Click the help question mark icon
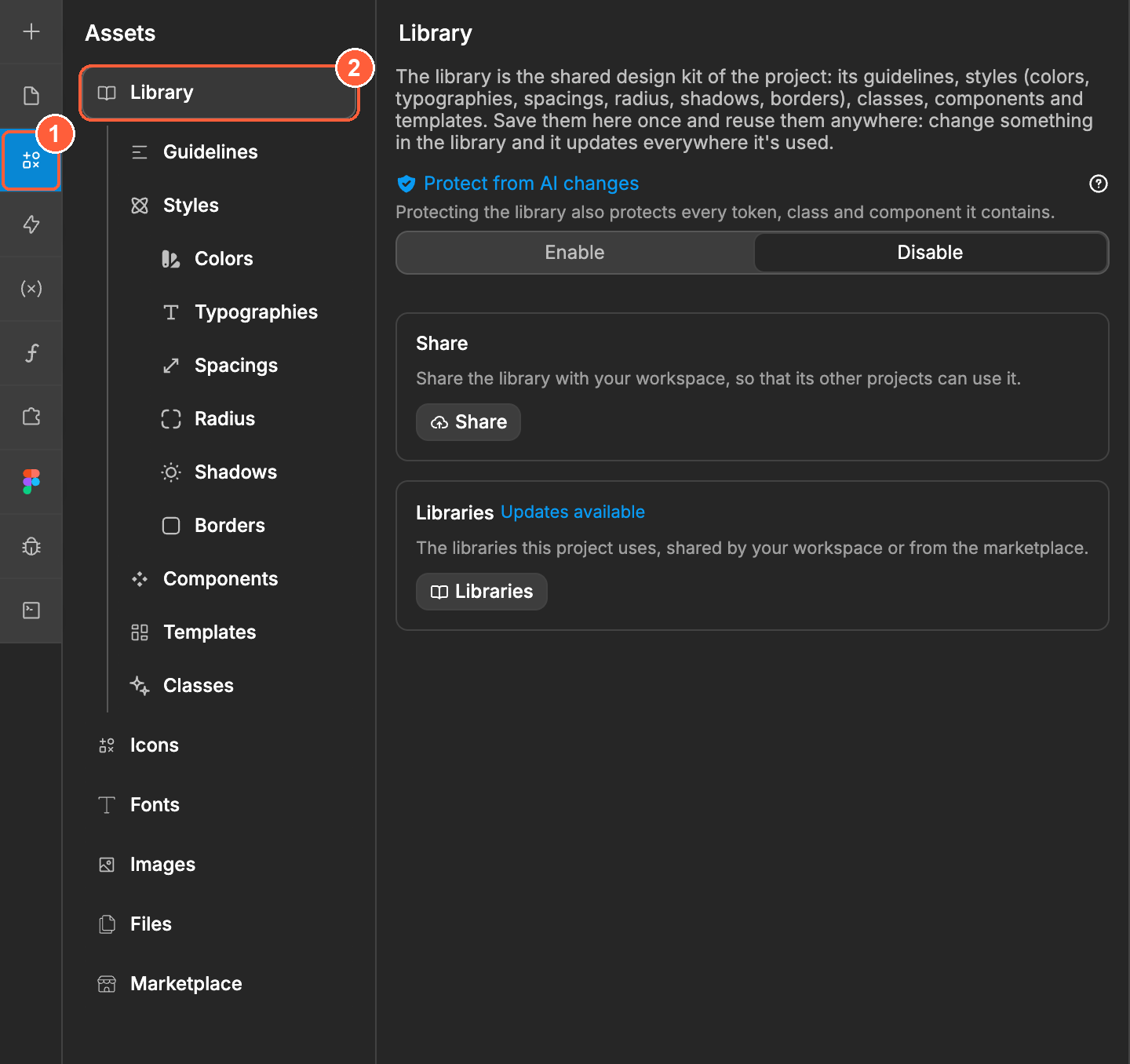 coord(1099,184)
